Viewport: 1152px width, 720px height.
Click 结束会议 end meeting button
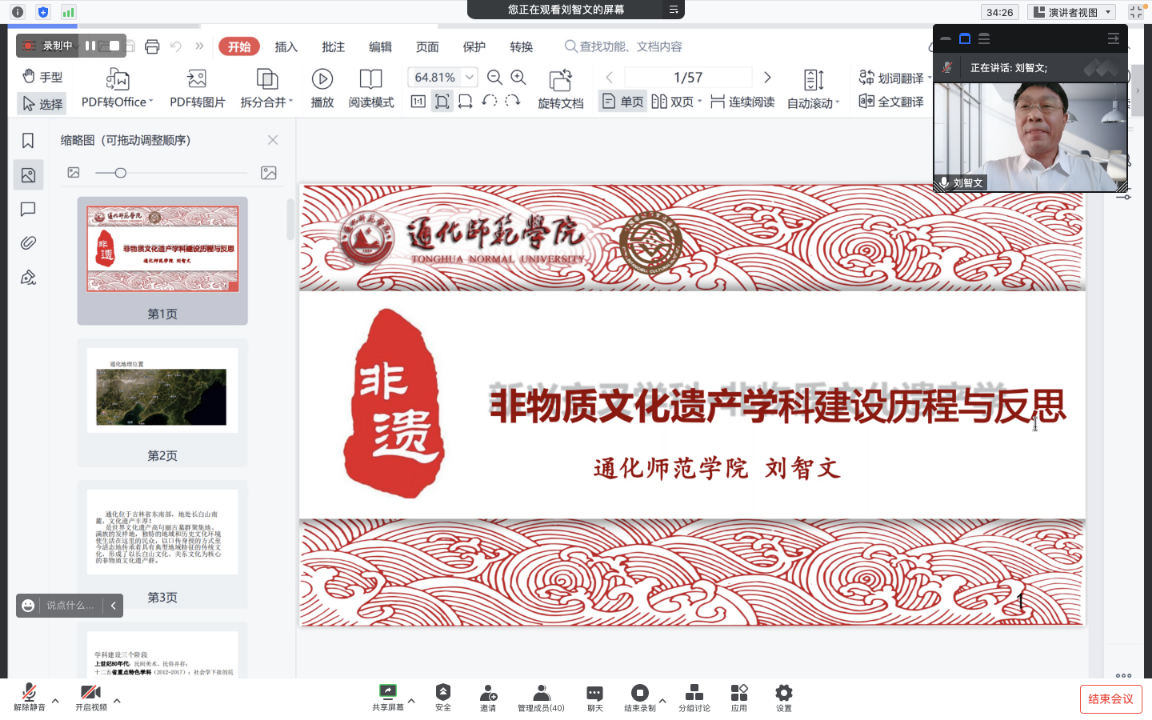(1111, 699)
